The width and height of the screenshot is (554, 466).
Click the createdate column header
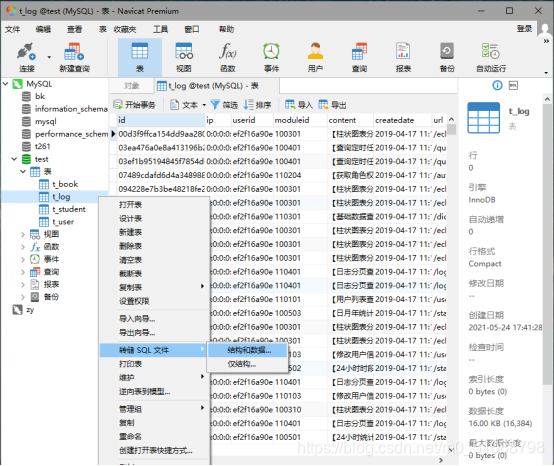[x=402, y=120]
